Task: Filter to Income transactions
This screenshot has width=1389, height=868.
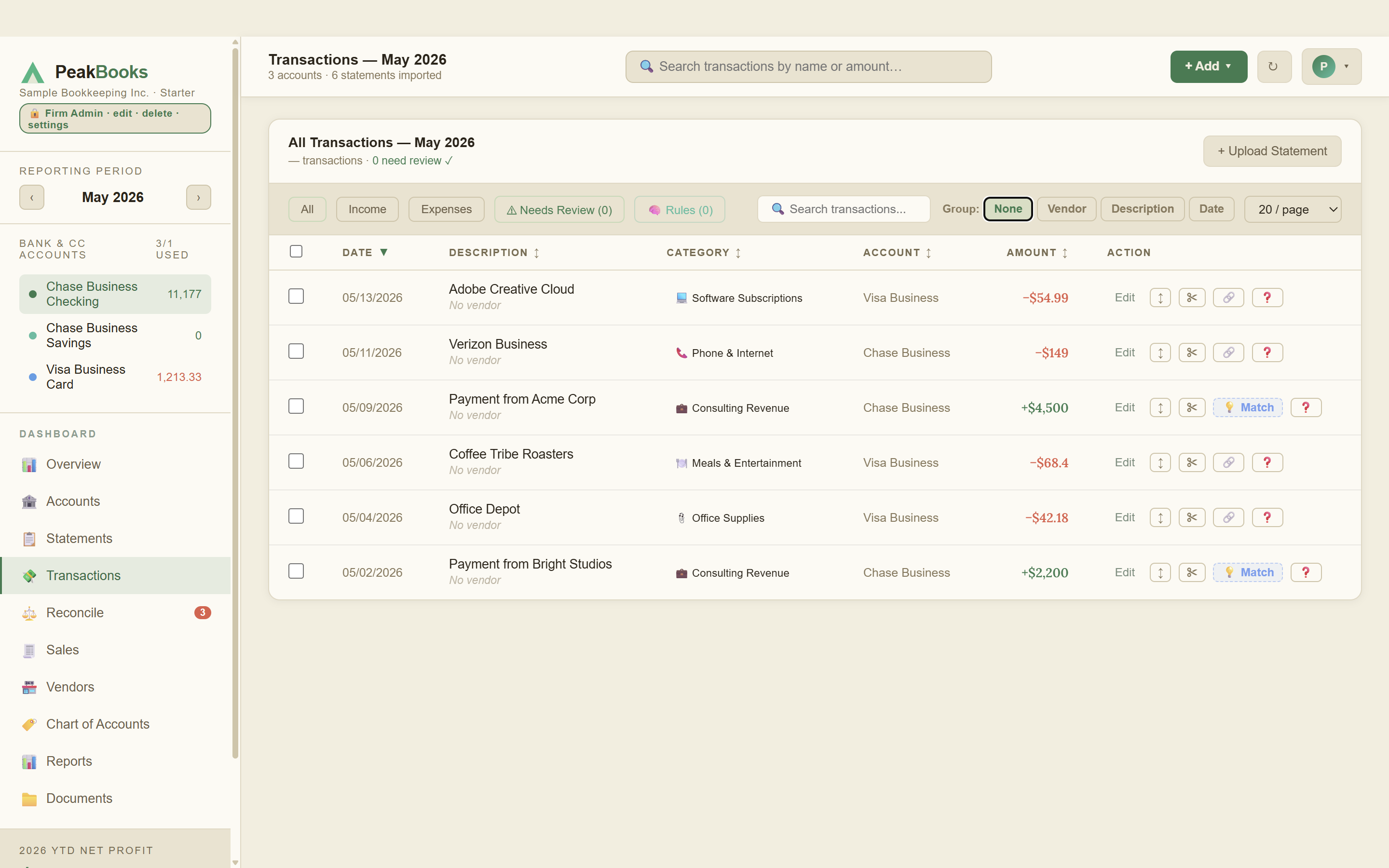Action: point(368,210)
